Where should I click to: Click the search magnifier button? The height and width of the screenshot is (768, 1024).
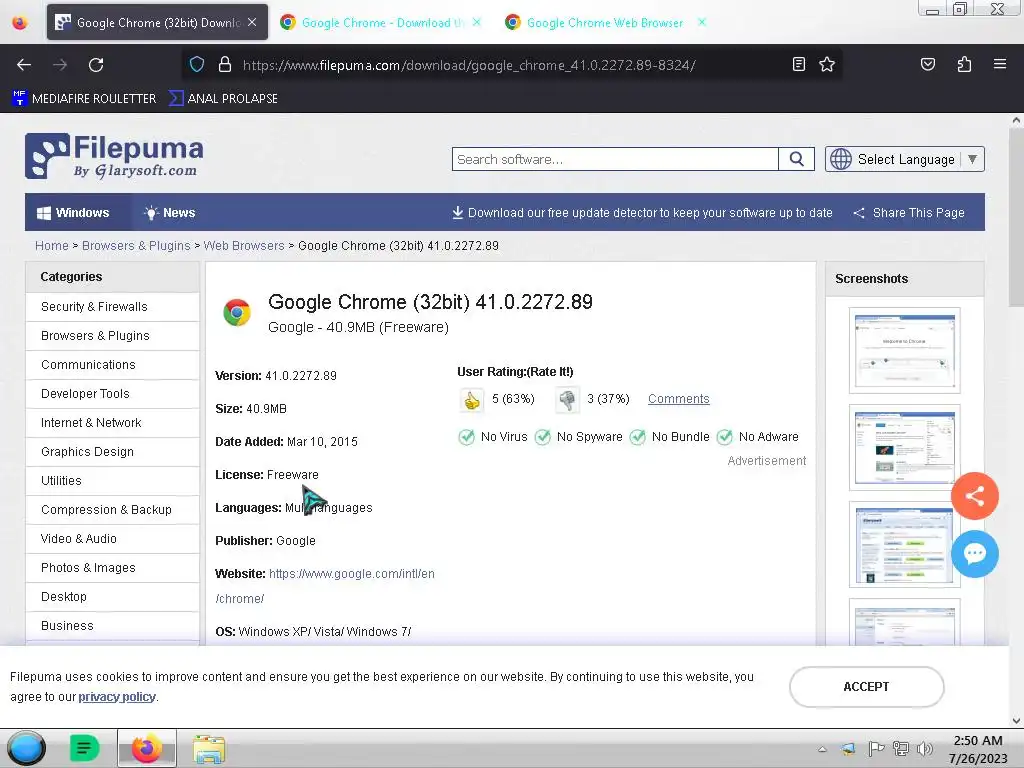(x=796, y=159)
